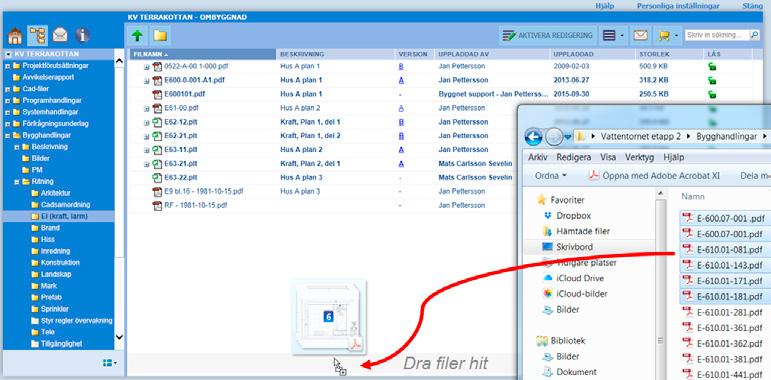
Task: Open version B link of E62-12.plt
Action: click(401, 122)
